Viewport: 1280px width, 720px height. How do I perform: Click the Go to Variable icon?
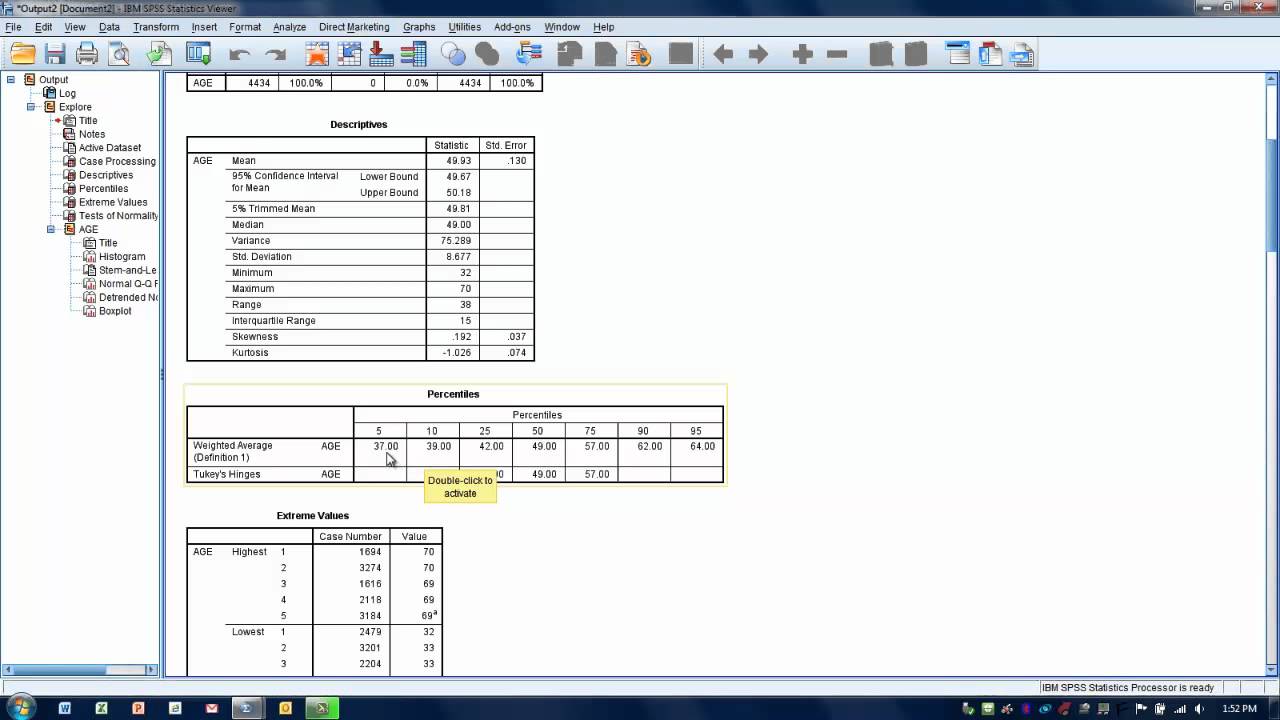pos(381,55)
